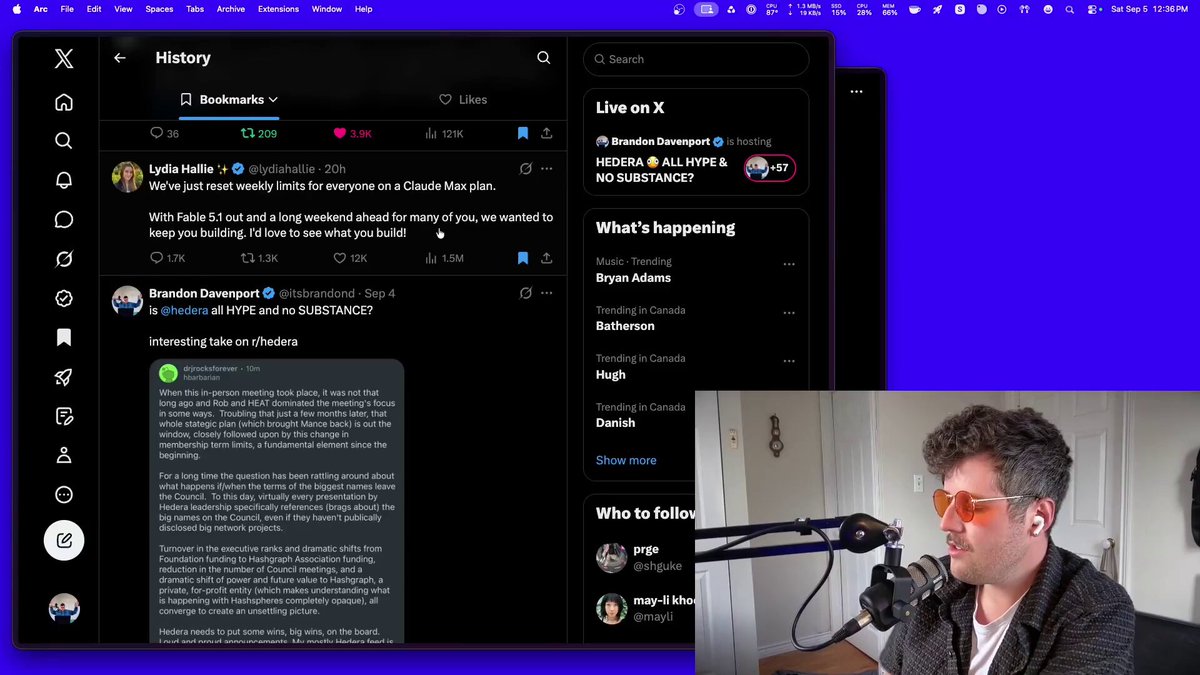
Task: Open more options for Hugh trend
Action: click(789, 361)
